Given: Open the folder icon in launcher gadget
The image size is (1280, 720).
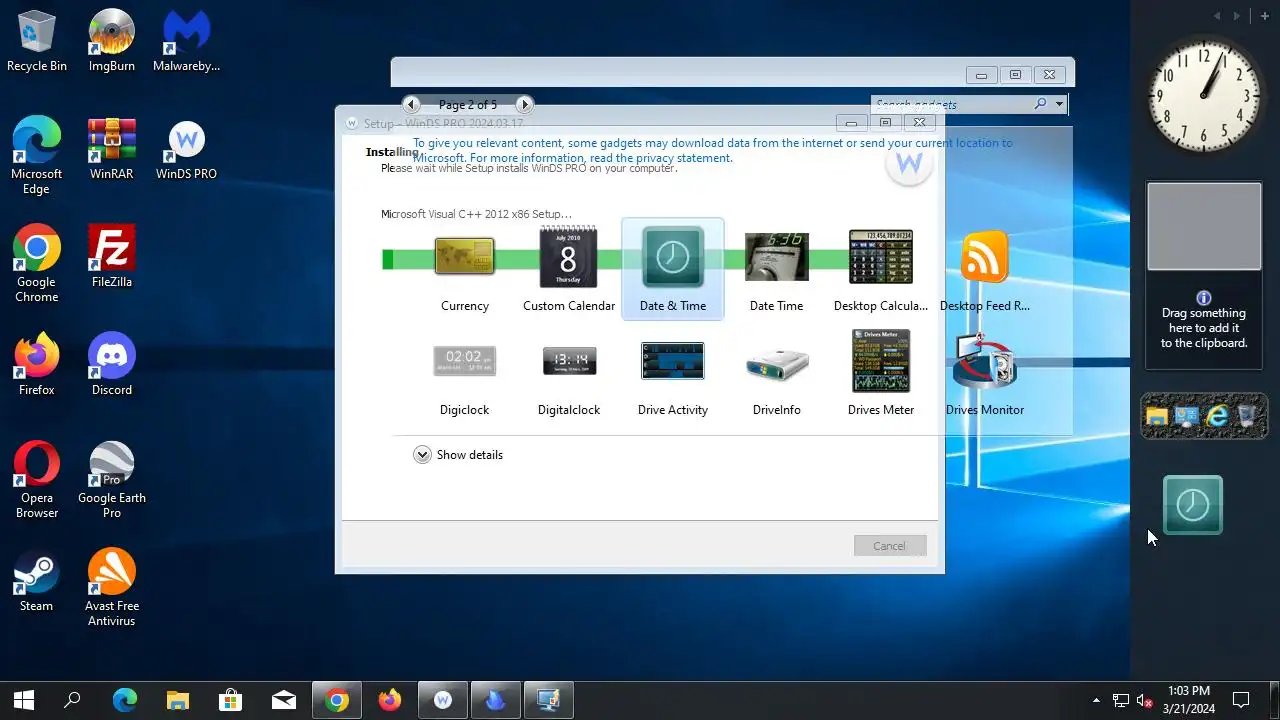Looking at the screenshot, I should (x=1157, y=416).
